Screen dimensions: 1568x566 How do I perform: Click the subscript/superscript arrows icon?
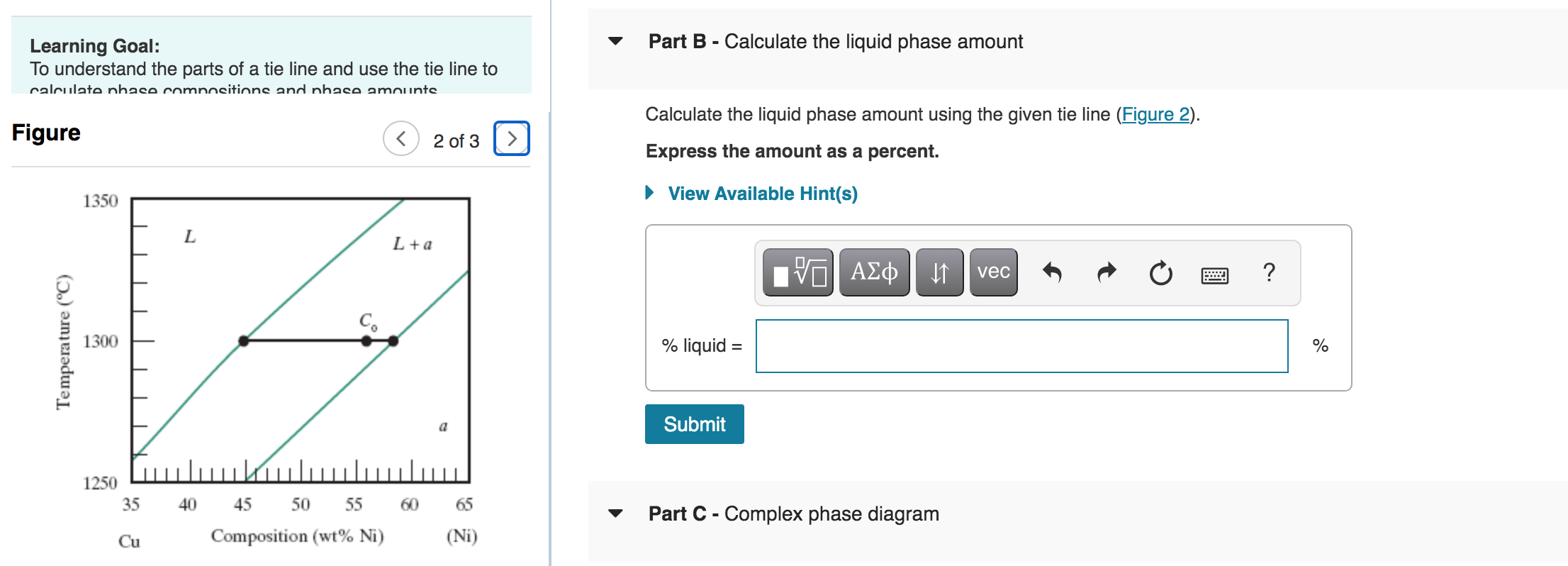point(939,272)
